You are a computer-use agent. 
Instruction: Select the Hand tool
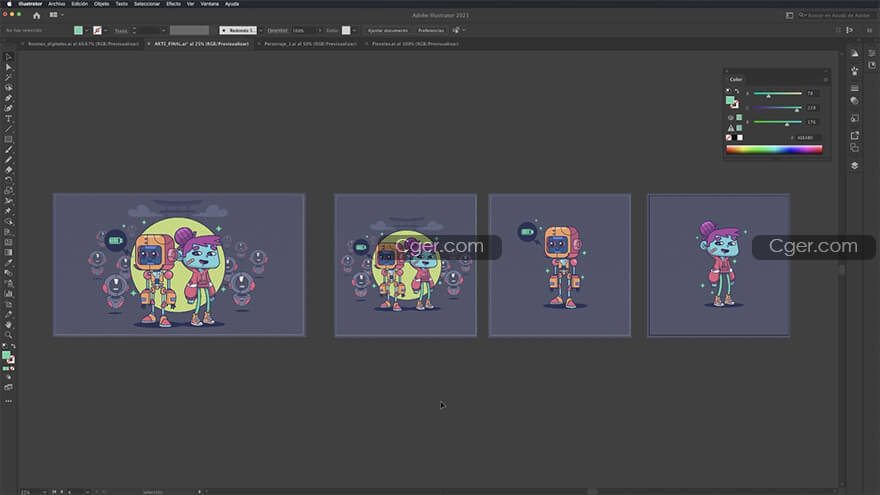click(x=8, y=324)
